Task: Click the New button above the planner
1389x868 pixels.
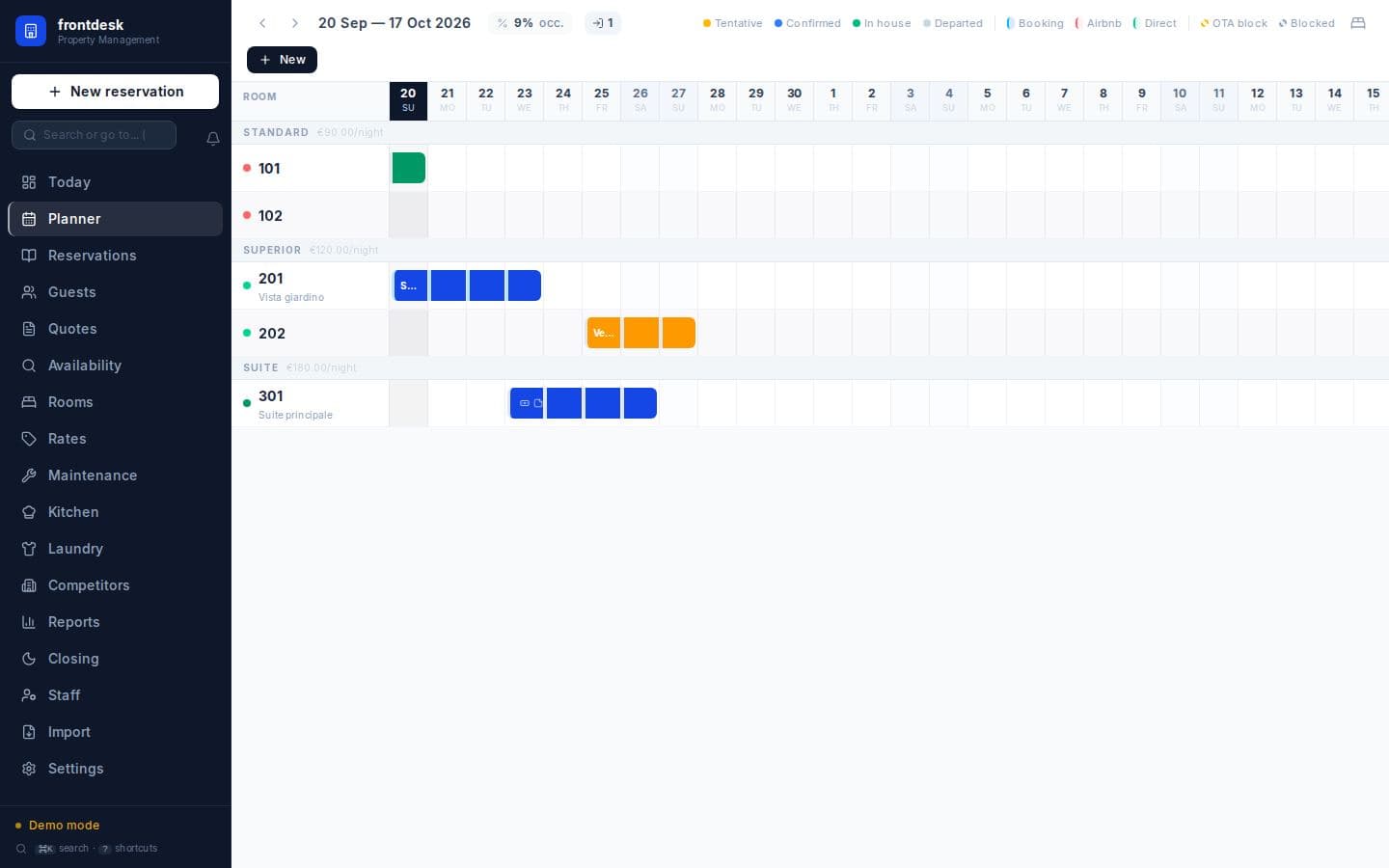Action: click(282, 60)
